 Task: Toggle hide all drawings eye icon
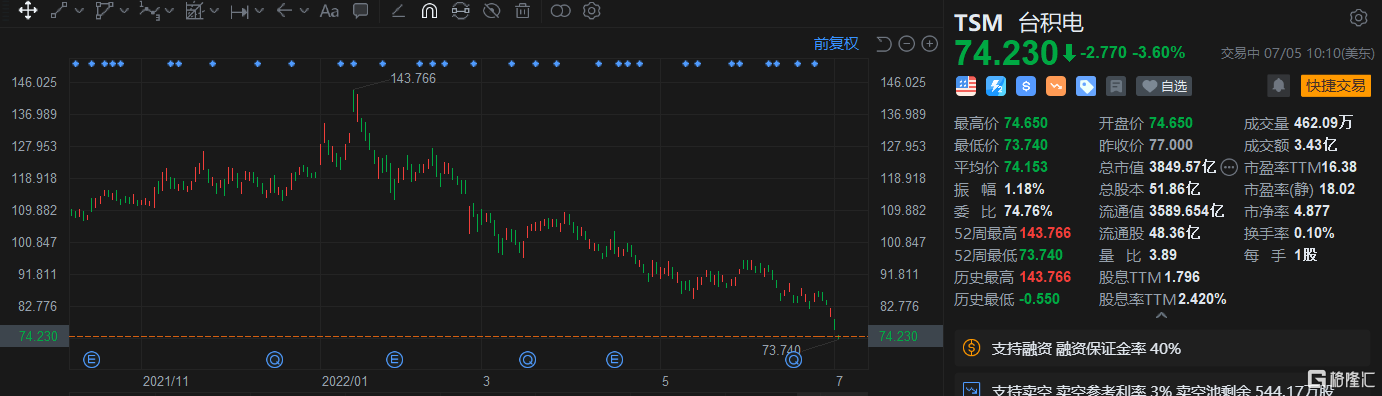pos(490,12)
